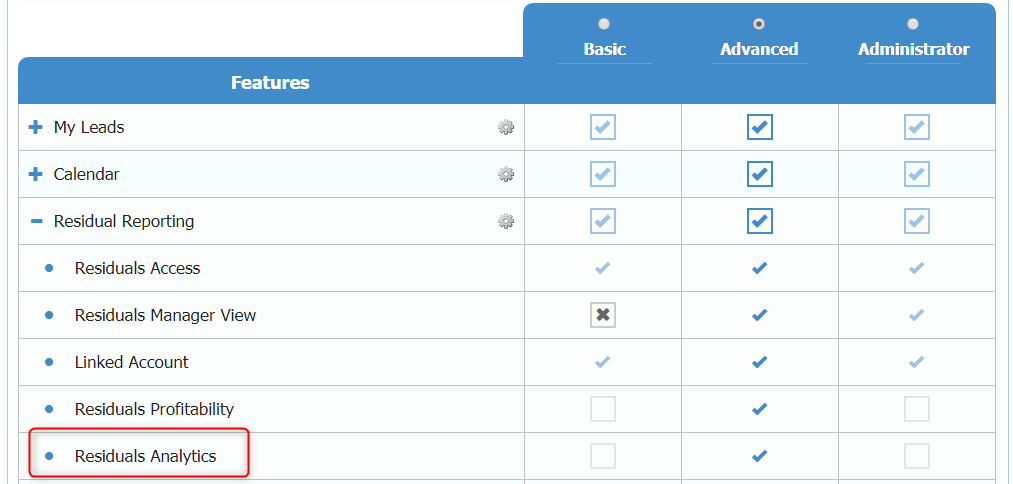Image resolution: width=1013 pixels, height=484 pixels.
Task: Click the Basic column header label
Action: (x=604, y=49)
